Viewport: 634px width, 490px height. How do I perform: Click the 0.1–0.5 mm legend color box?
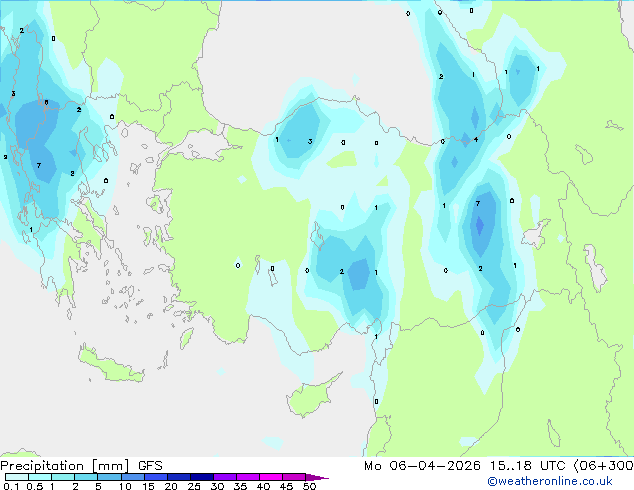(17, 477)
